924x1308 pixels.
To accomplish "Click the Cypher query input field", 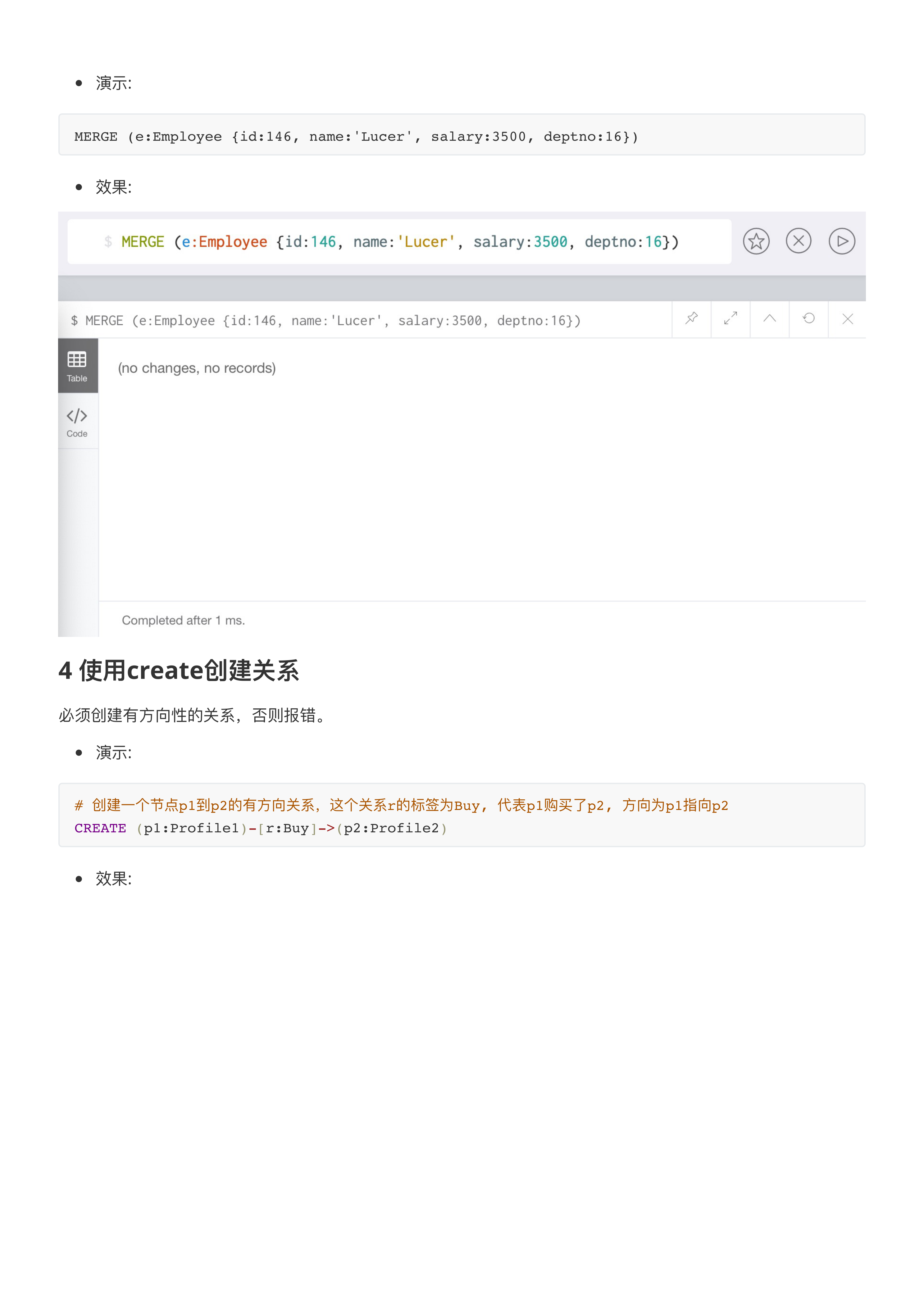I will (x=399, y=241).
